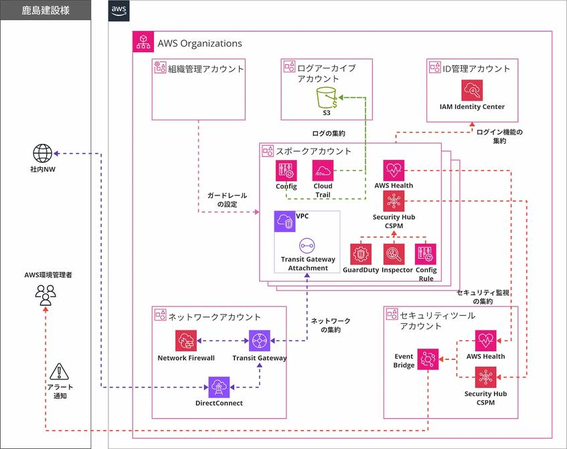Click the Network Firewall icon
This screenshot has height=449, width=567.
click(x=186, y=341)
